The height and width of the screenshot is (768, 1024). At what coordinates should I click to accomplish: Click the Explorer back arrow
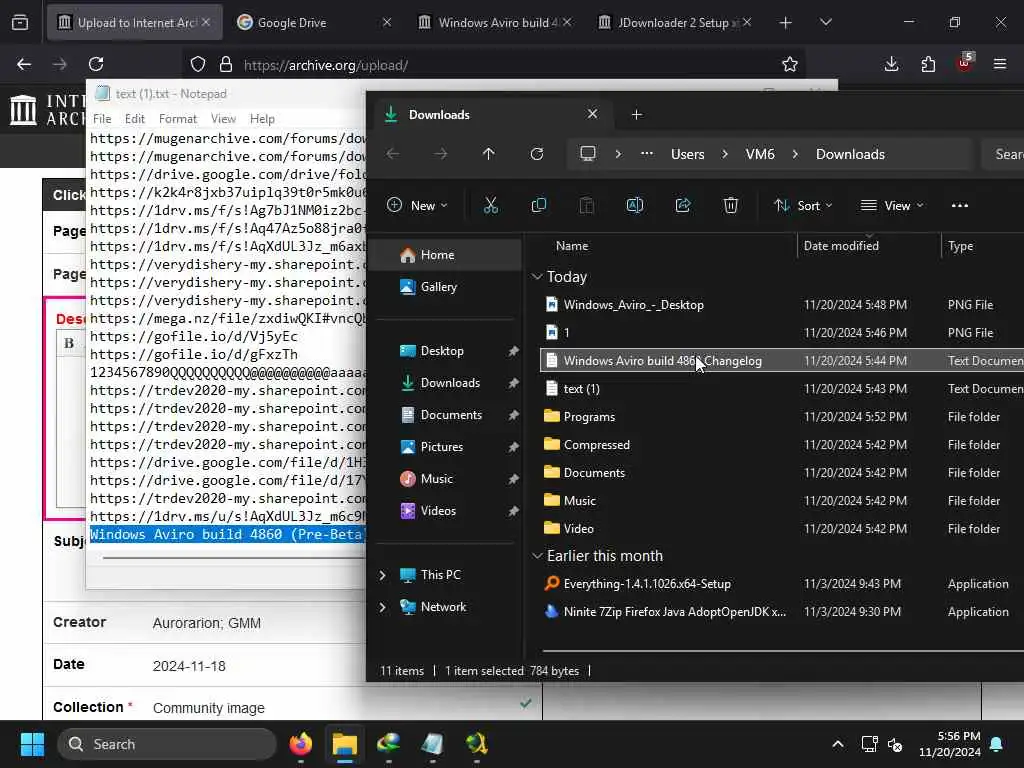pyautogui.click(x=392, y=154)
